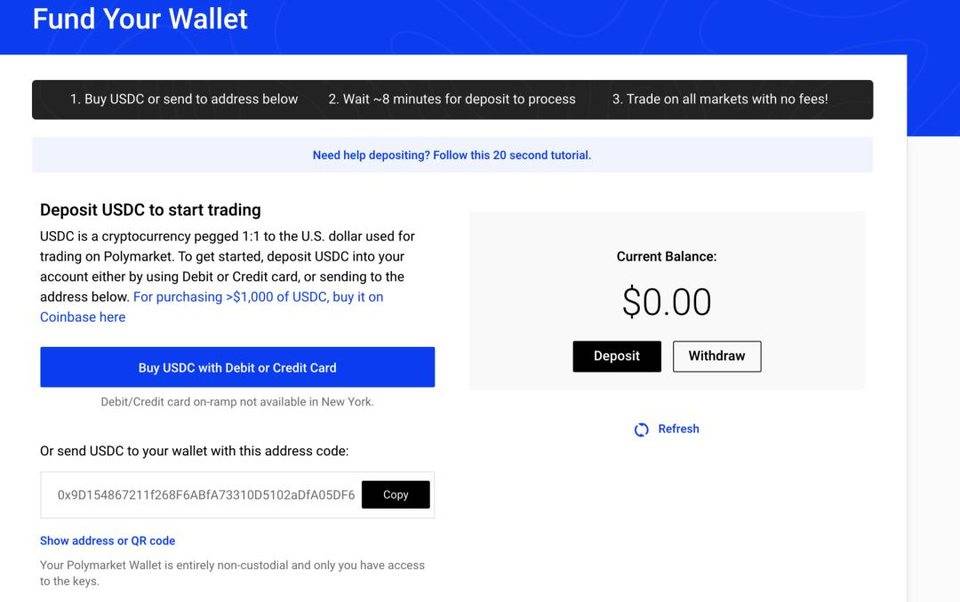Copy the wallet address with Copy button

point(395,495)
